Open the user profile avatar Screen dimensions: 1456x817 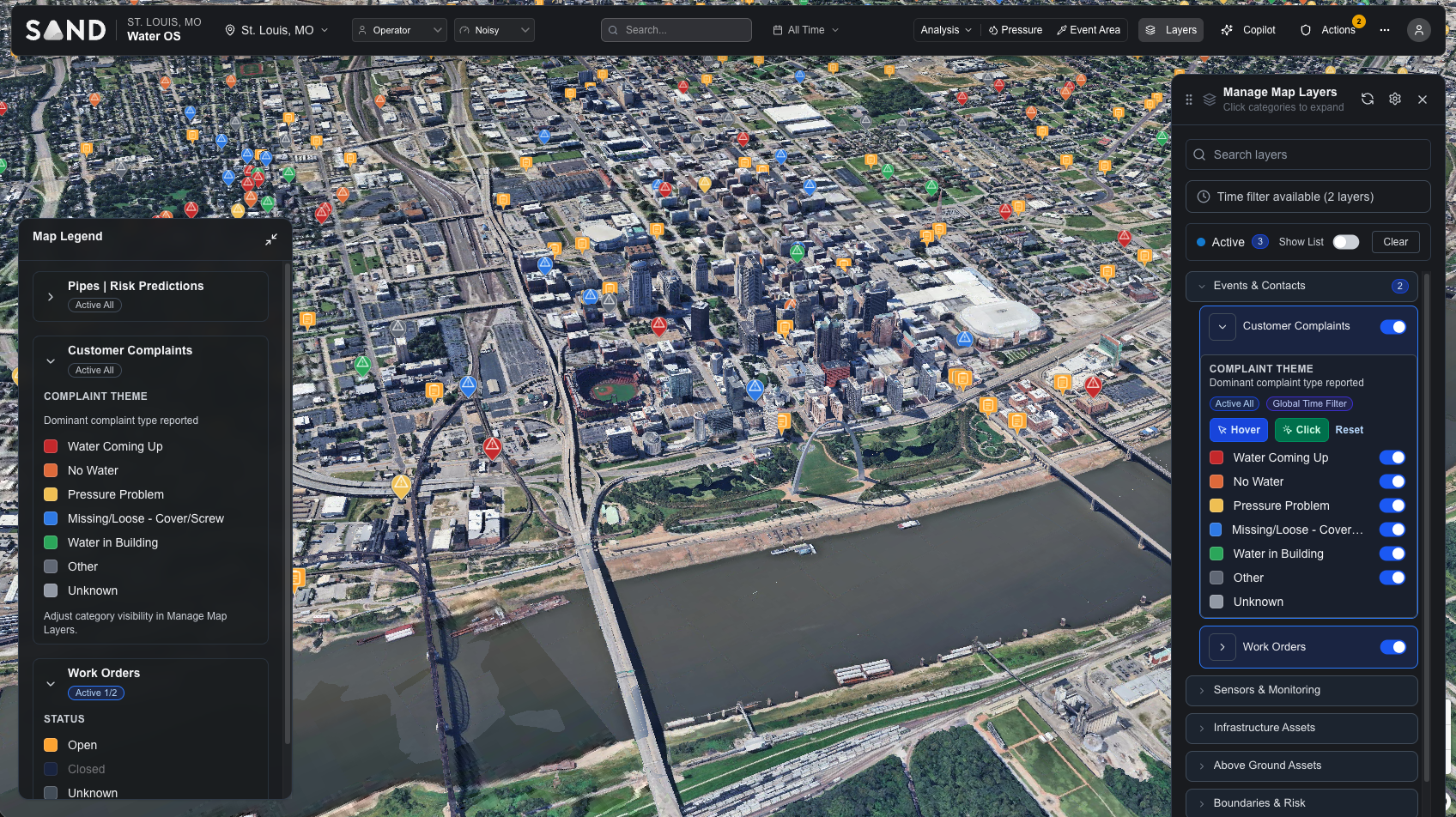coord(1418,30)
